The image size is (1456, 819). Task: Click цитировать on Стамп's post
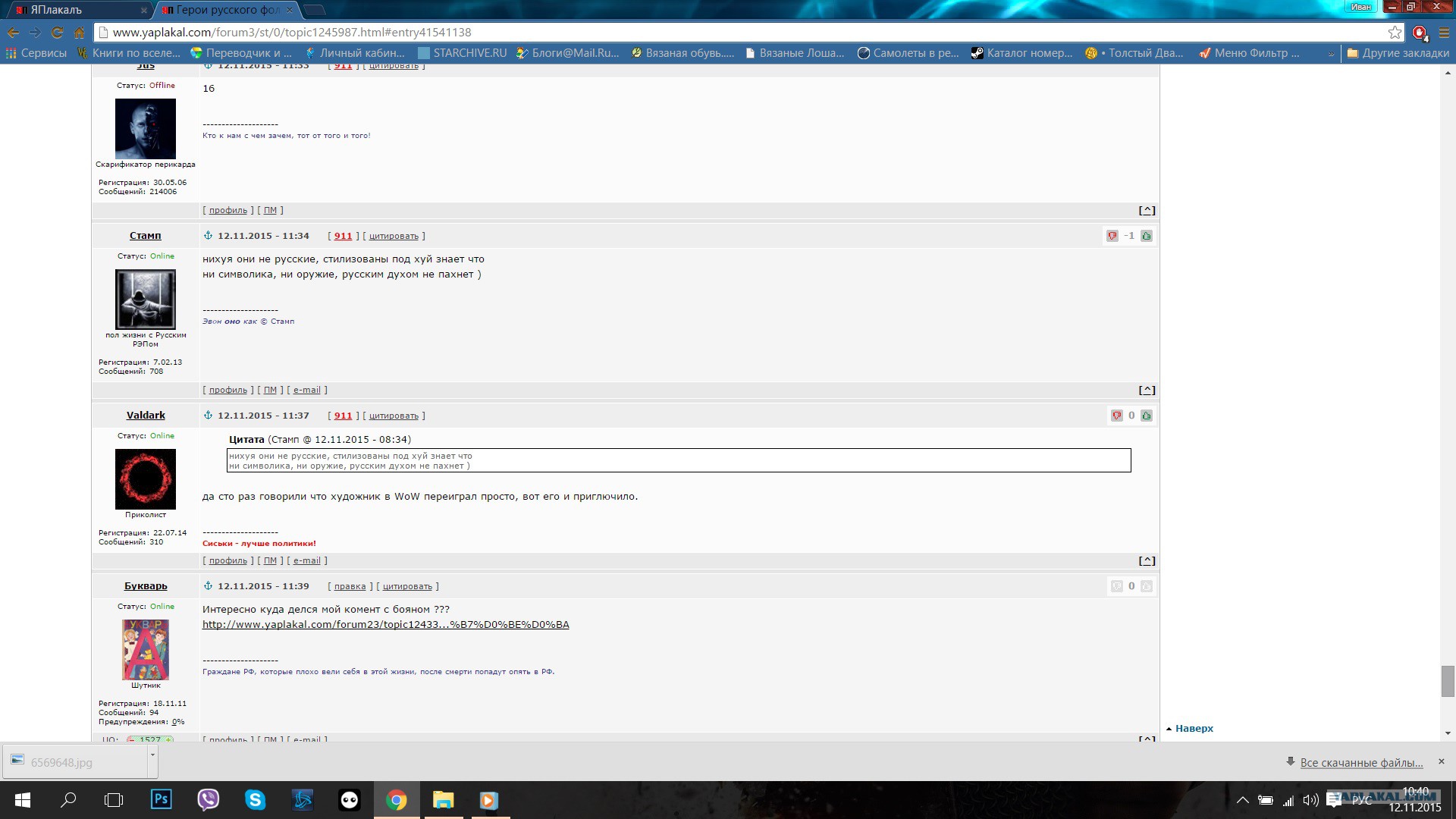tap(394, 236)
